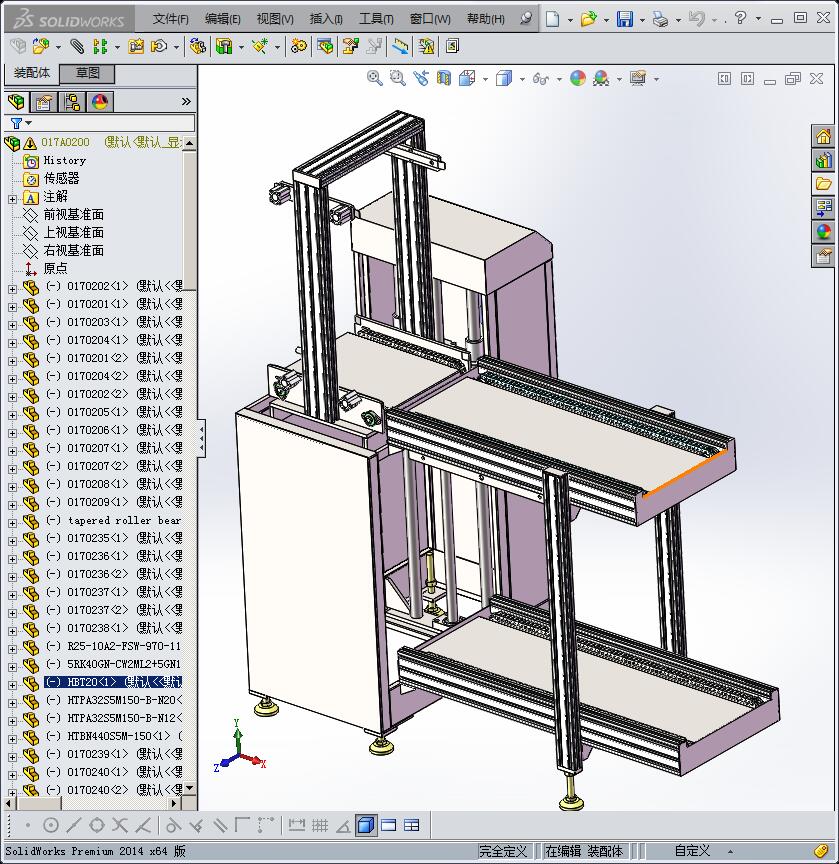Open the 工具(T) menu
This screenshot has width=839, height=864.
[x=376, y=19]
